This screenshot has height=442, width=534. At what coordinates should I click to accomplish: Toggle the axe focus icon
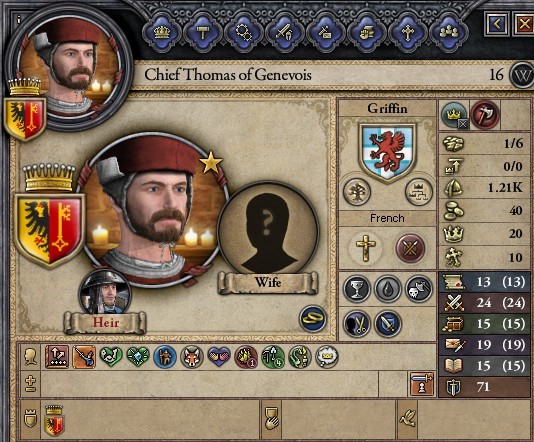point(484,115)
